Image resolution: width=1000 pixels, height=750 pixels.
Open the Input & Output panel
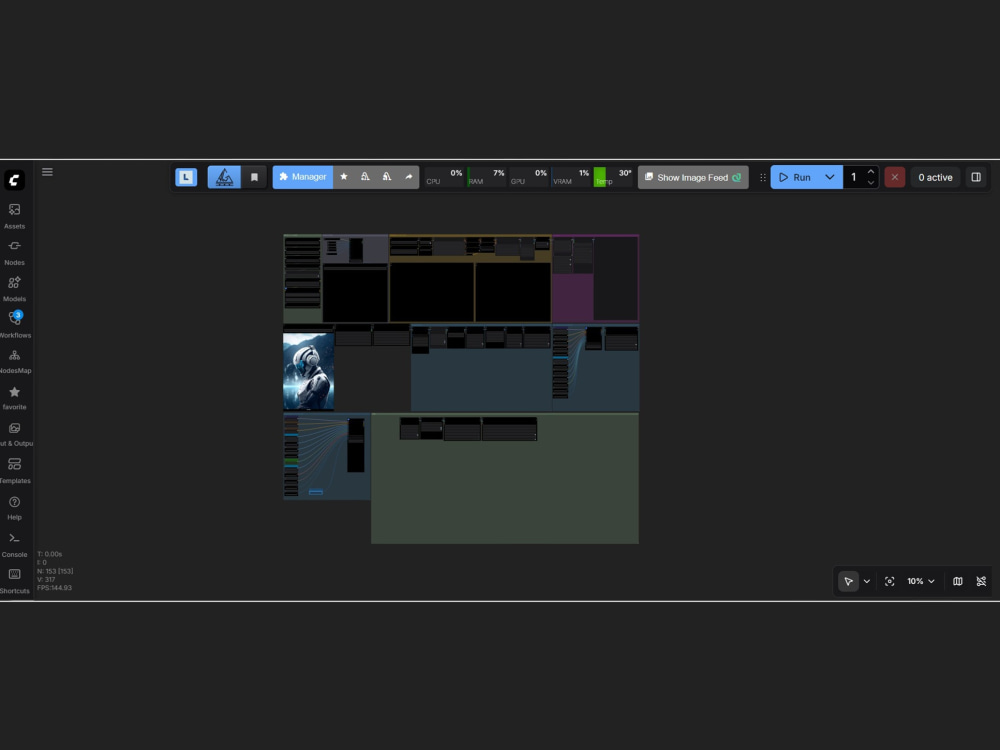coord(14,434)
